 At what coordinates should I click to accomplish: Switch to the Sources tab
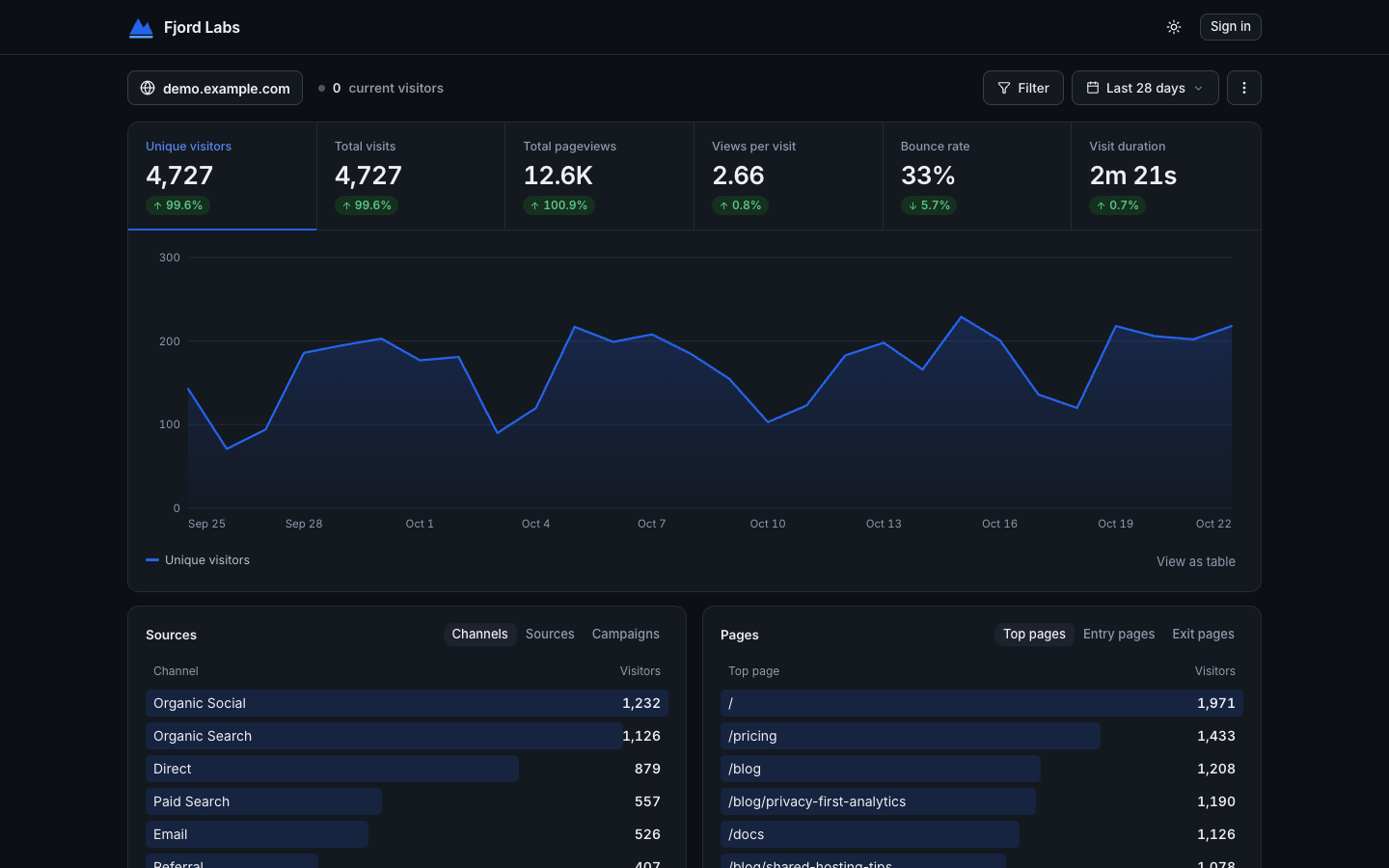(550, 634)
